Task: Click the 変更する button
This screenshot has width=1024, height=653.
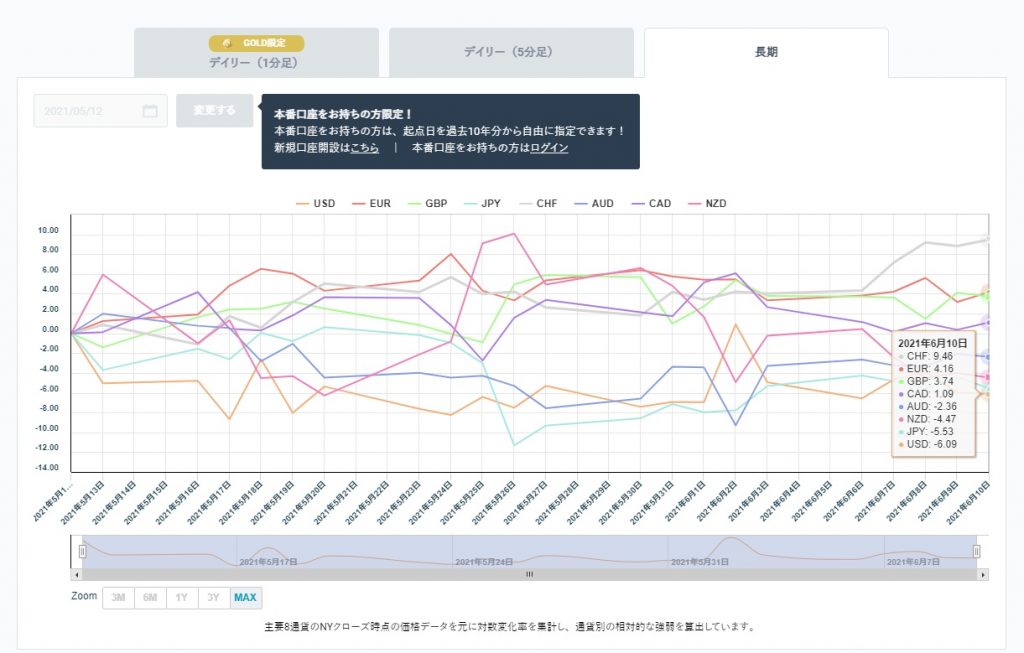Action: point(214,110)
